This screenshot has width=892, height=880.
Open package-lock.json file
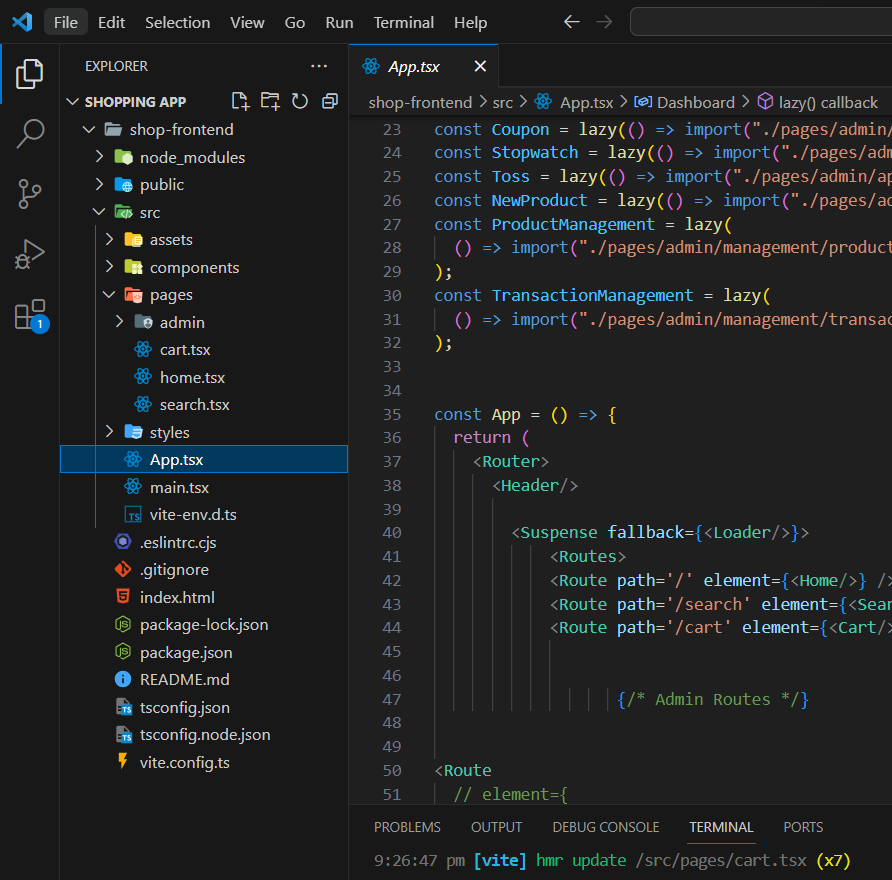[204, 625]
